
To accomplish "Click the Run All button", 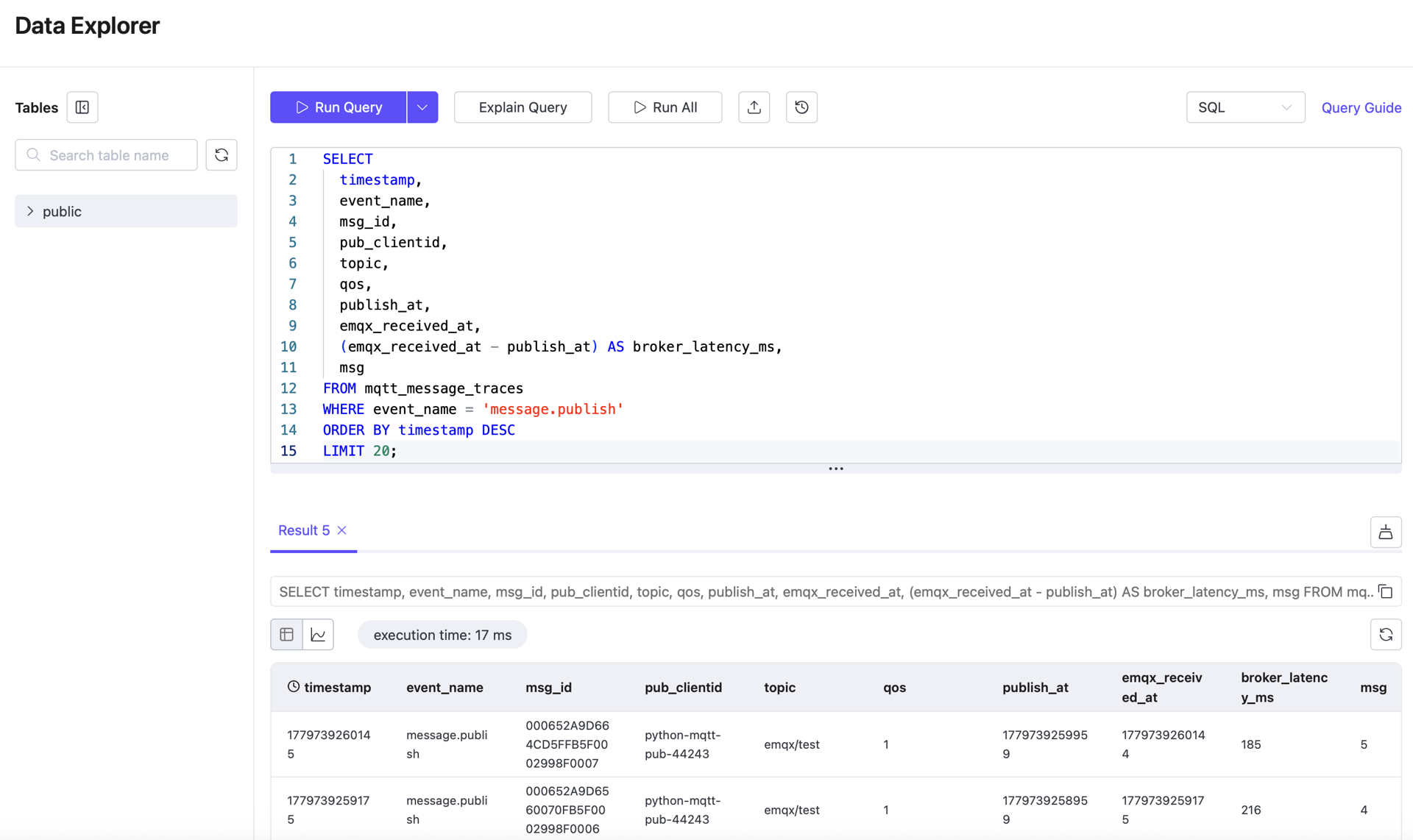I will (665, 107).
